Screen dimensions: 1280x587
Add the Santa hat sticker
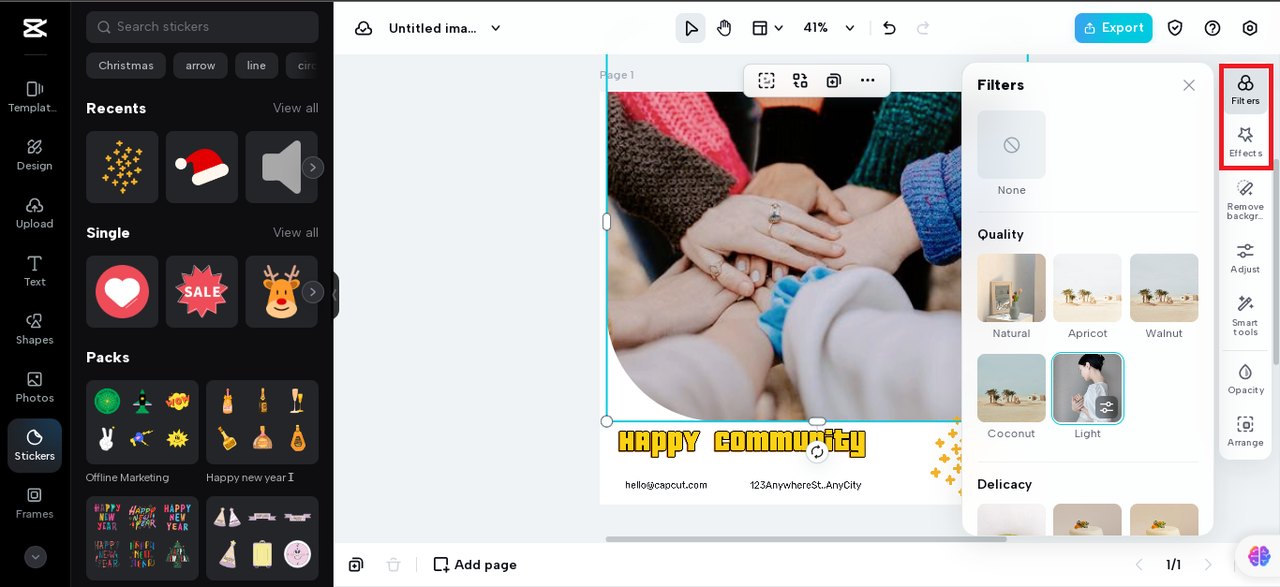pyautogui.click(x=202, y=167)
